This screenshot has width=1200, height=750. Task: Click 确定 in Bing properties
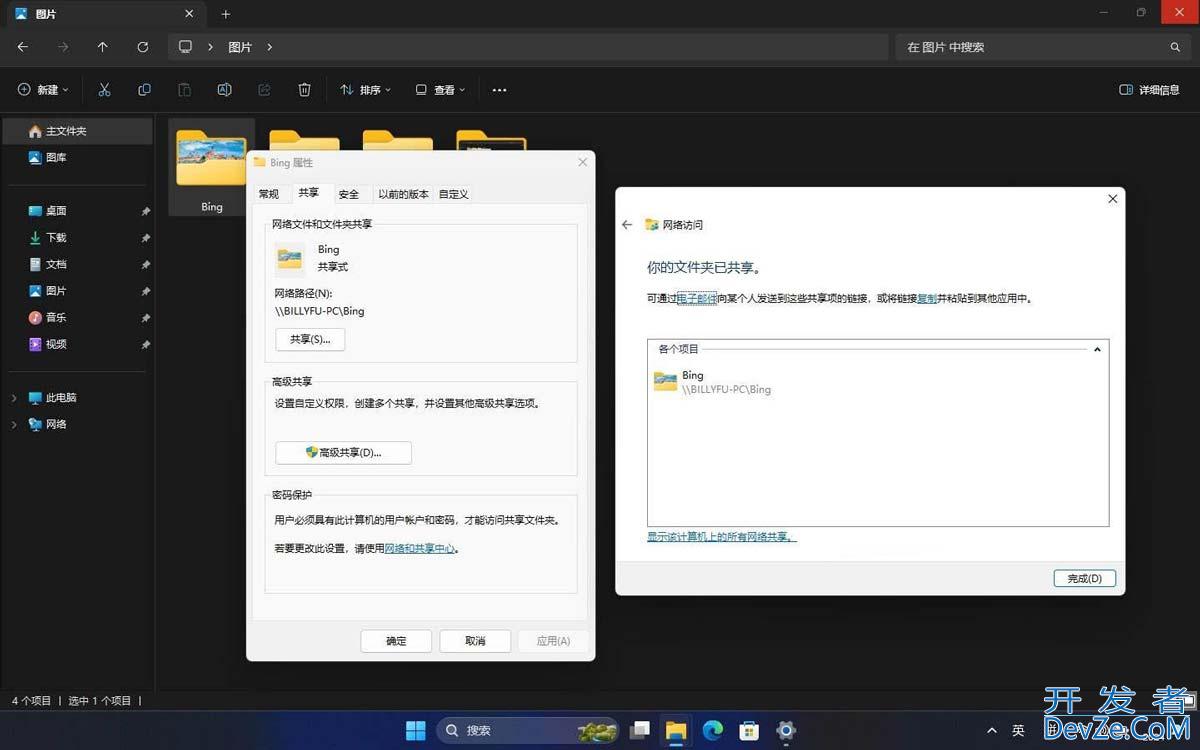pos(396,641)
